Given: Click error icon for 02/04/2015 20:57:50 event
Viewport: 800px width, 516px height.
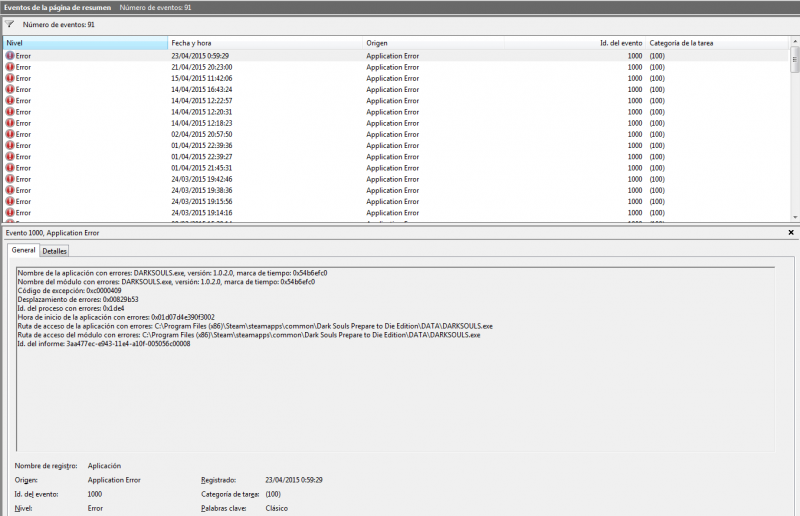Looking at the screenshot, I should click(x=10, y=134).
